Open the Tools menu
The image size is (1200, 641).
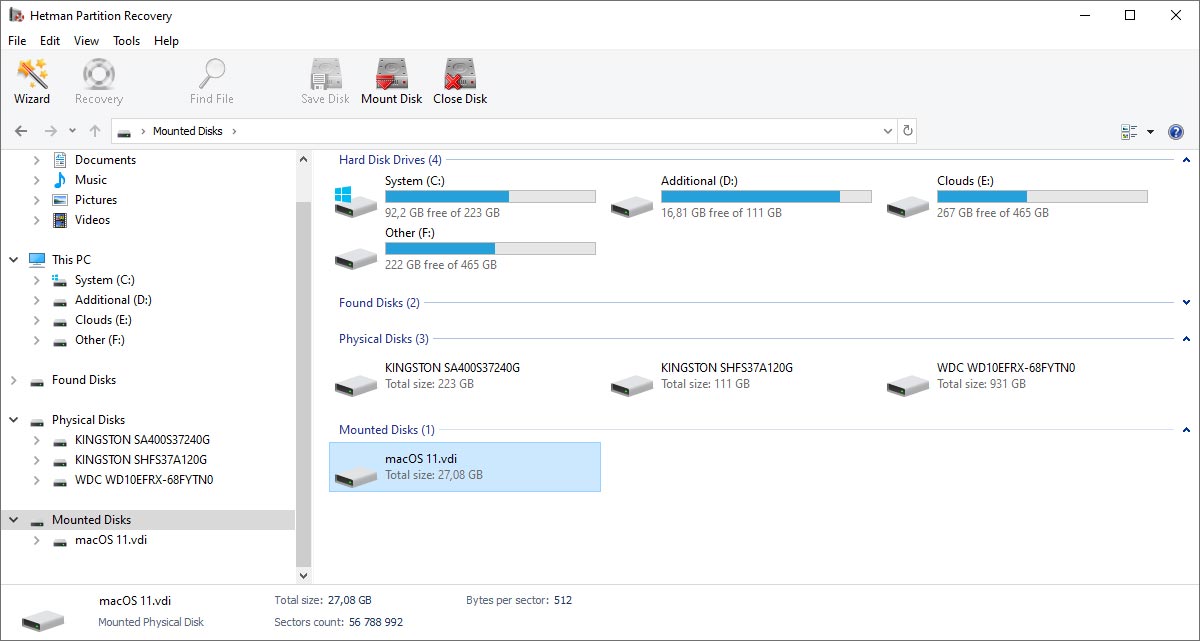pyautogui.click(x=127, y=41)
